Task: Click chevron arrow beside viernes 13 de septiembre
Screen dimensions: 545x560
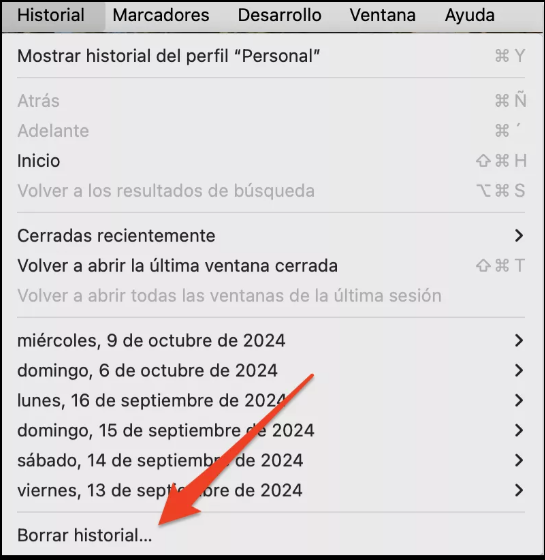Action: pos(519,490)
